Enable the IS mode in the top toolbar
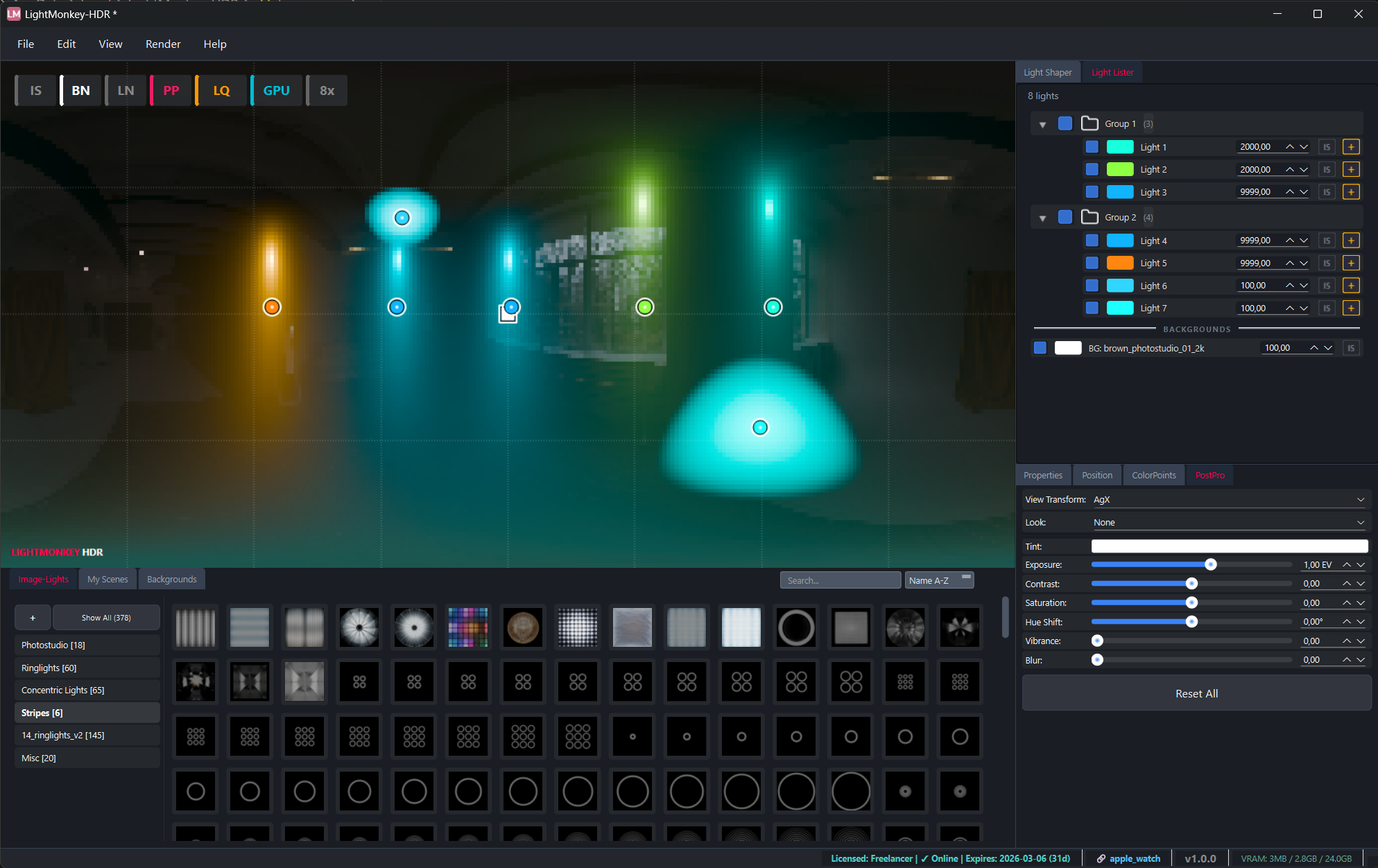The height and width of the screenshot is (868, 1378). point(35,90)
